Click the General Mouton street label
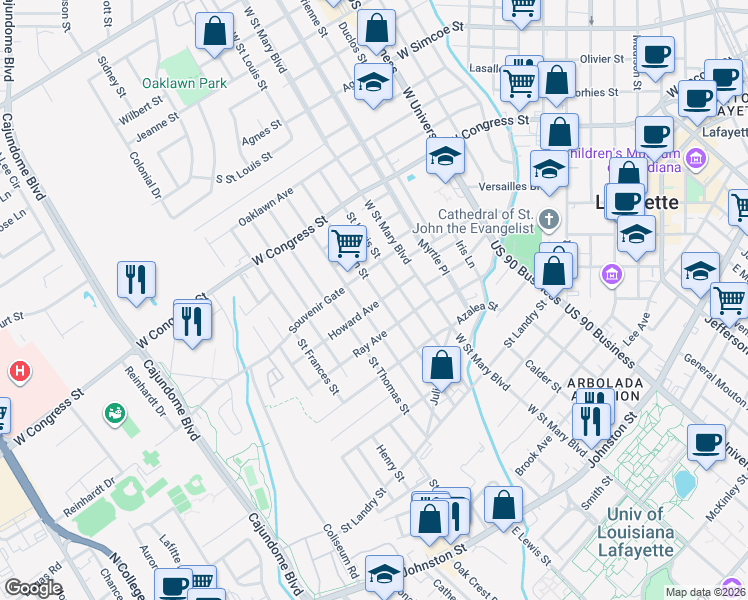The width and height of the screenshot is (748, 600). [x=715, y=380]
